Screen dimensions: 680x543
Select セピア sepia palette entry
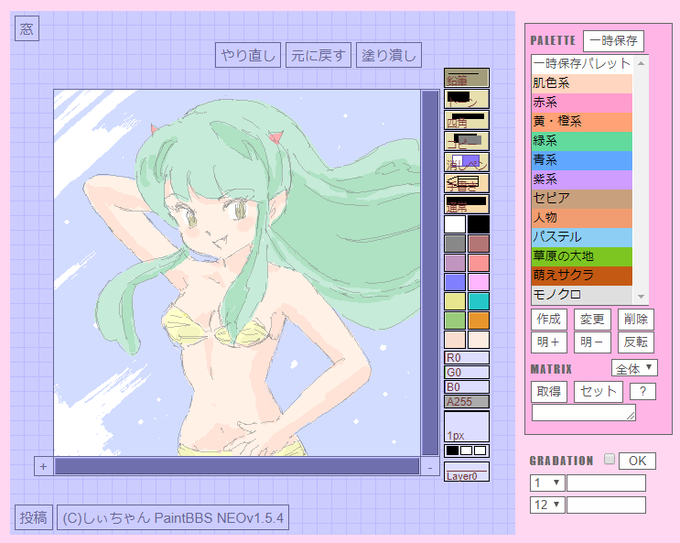point(582,198)
